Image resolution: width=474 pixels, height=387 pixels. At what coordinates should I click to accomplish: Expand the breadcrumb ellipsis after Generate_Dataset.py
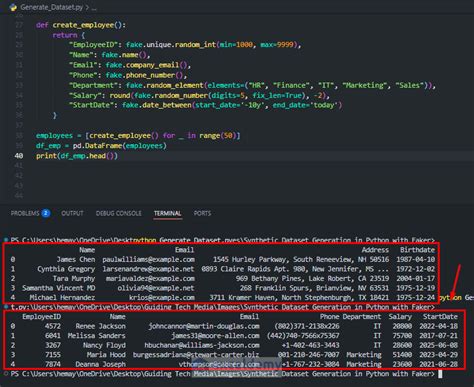tap(94, 8)
